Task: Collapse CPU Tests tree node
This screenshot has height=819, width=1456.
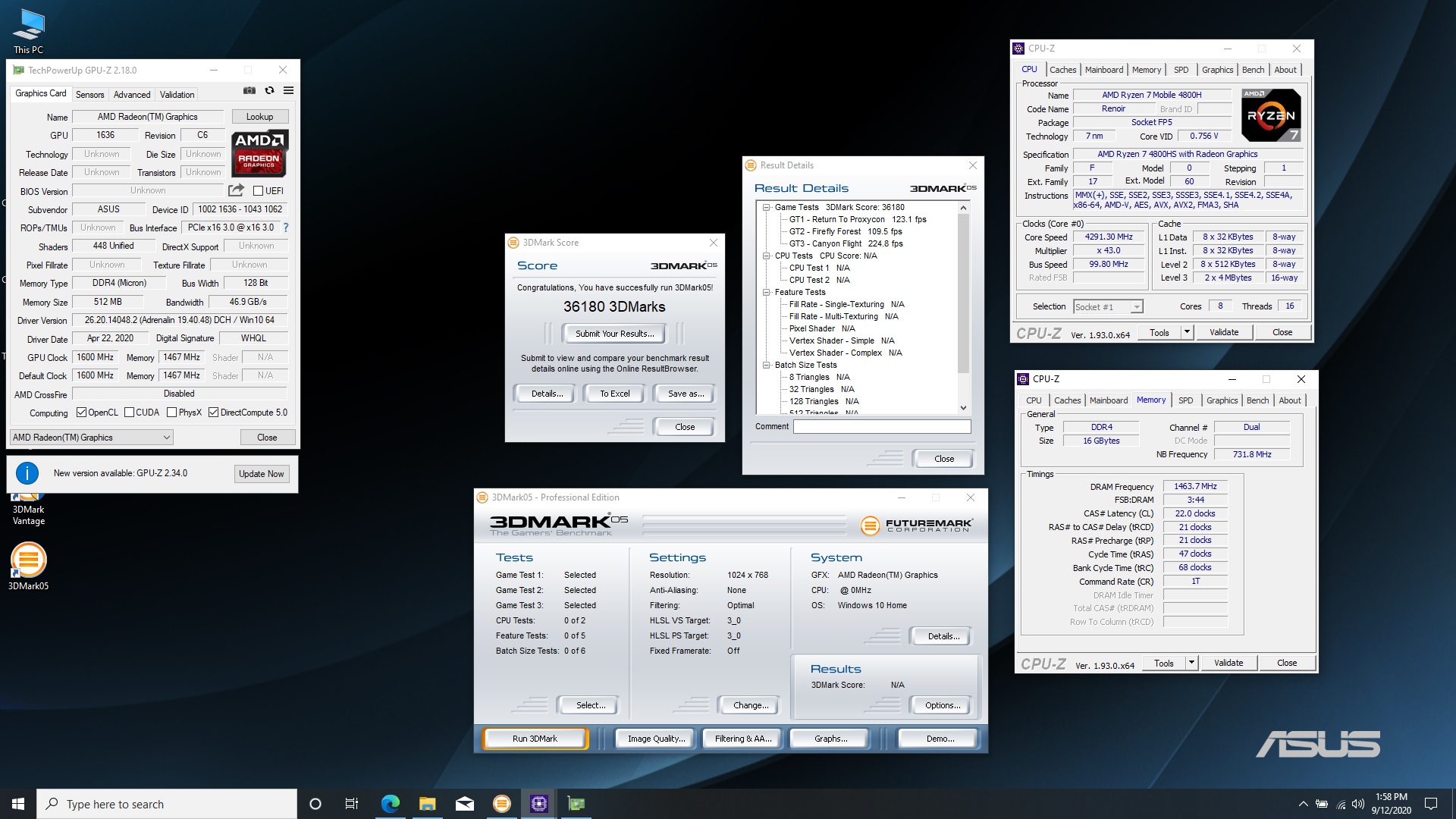Action: (767, 256)
